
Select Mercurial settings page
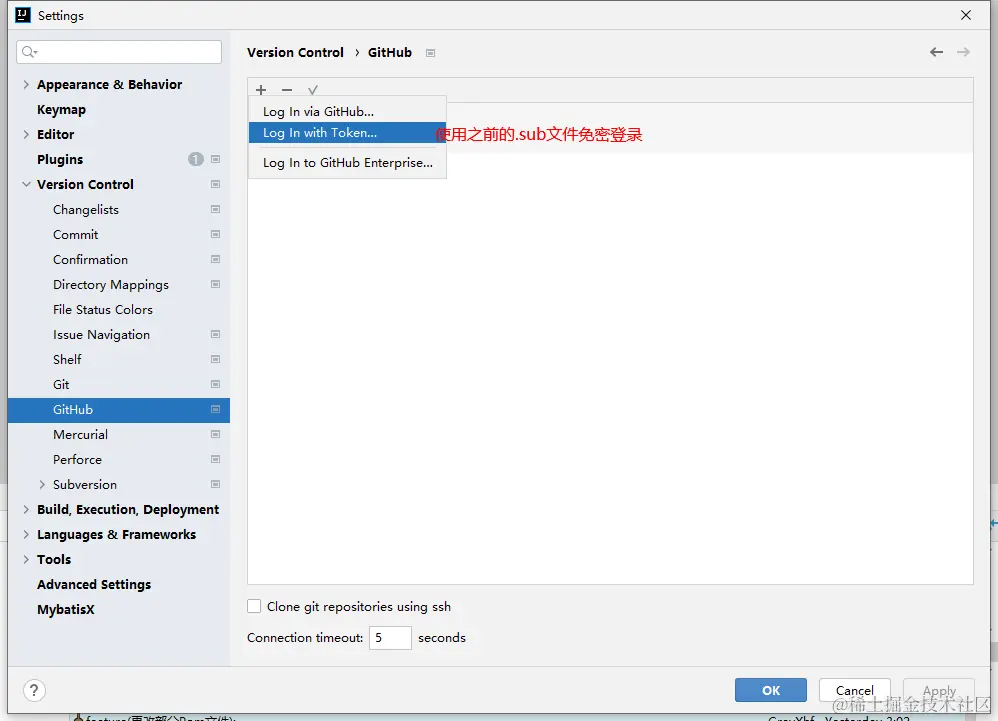(80, 434)
